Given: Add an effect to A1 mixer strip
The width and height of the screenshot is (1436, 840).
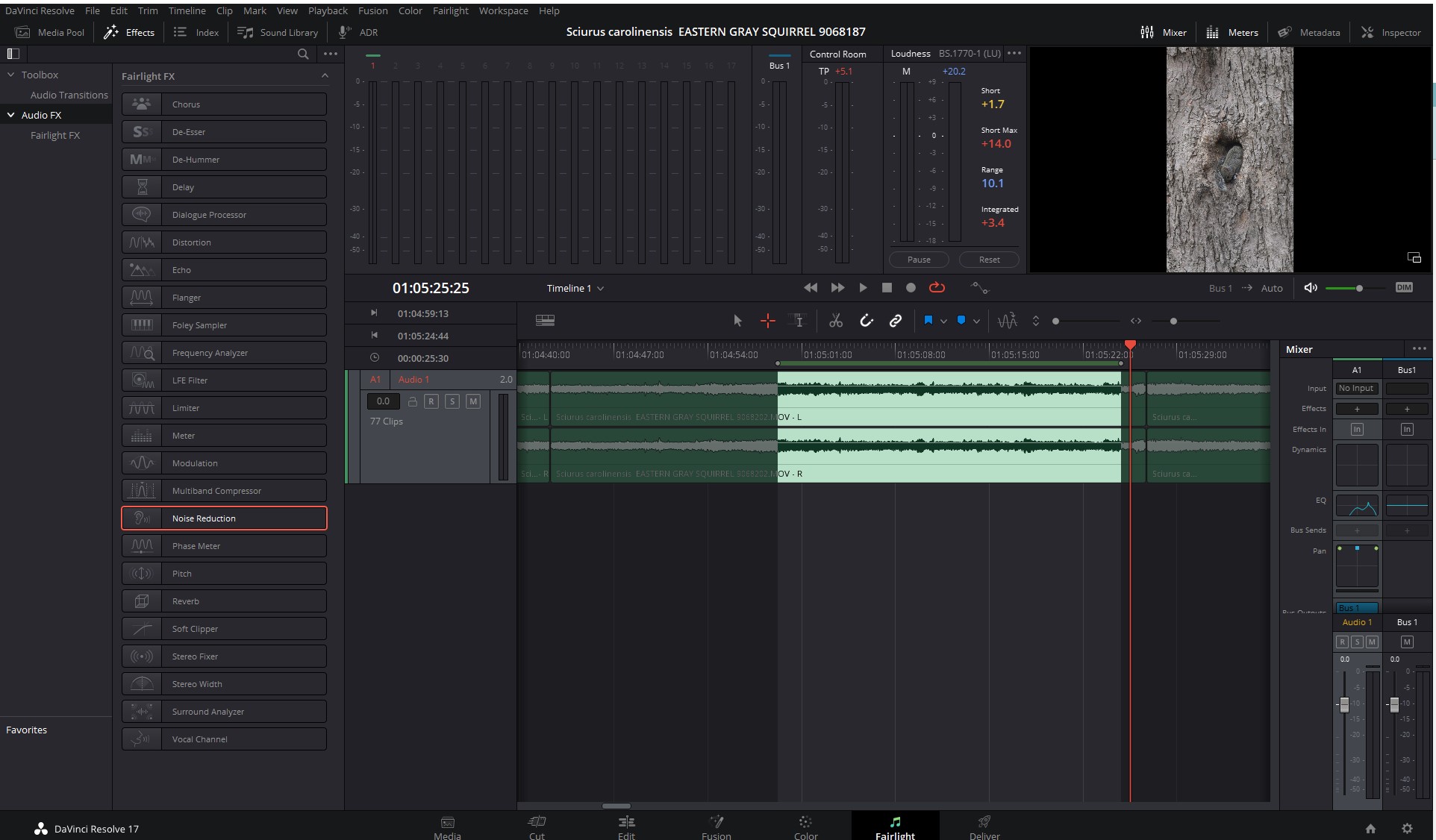Looking at the screenshot, I should [x=1357, y=409].
